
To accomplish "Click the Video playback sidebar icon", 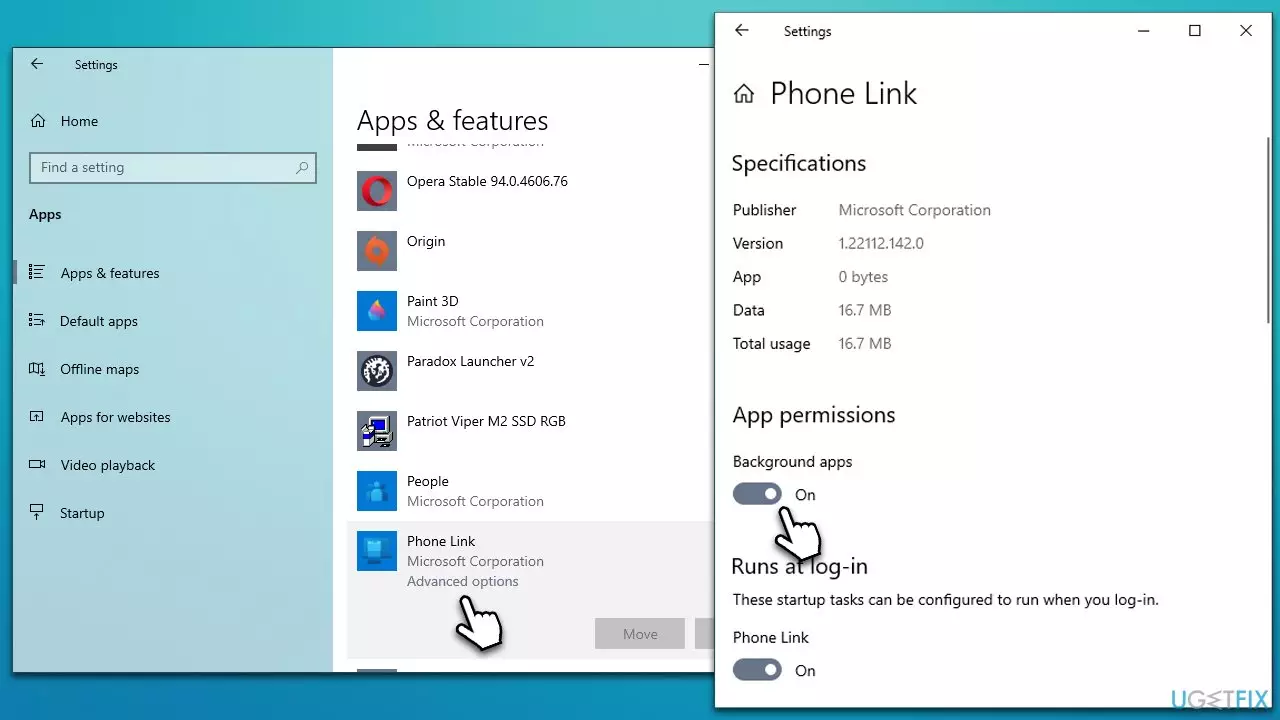I will coord(37,464).
